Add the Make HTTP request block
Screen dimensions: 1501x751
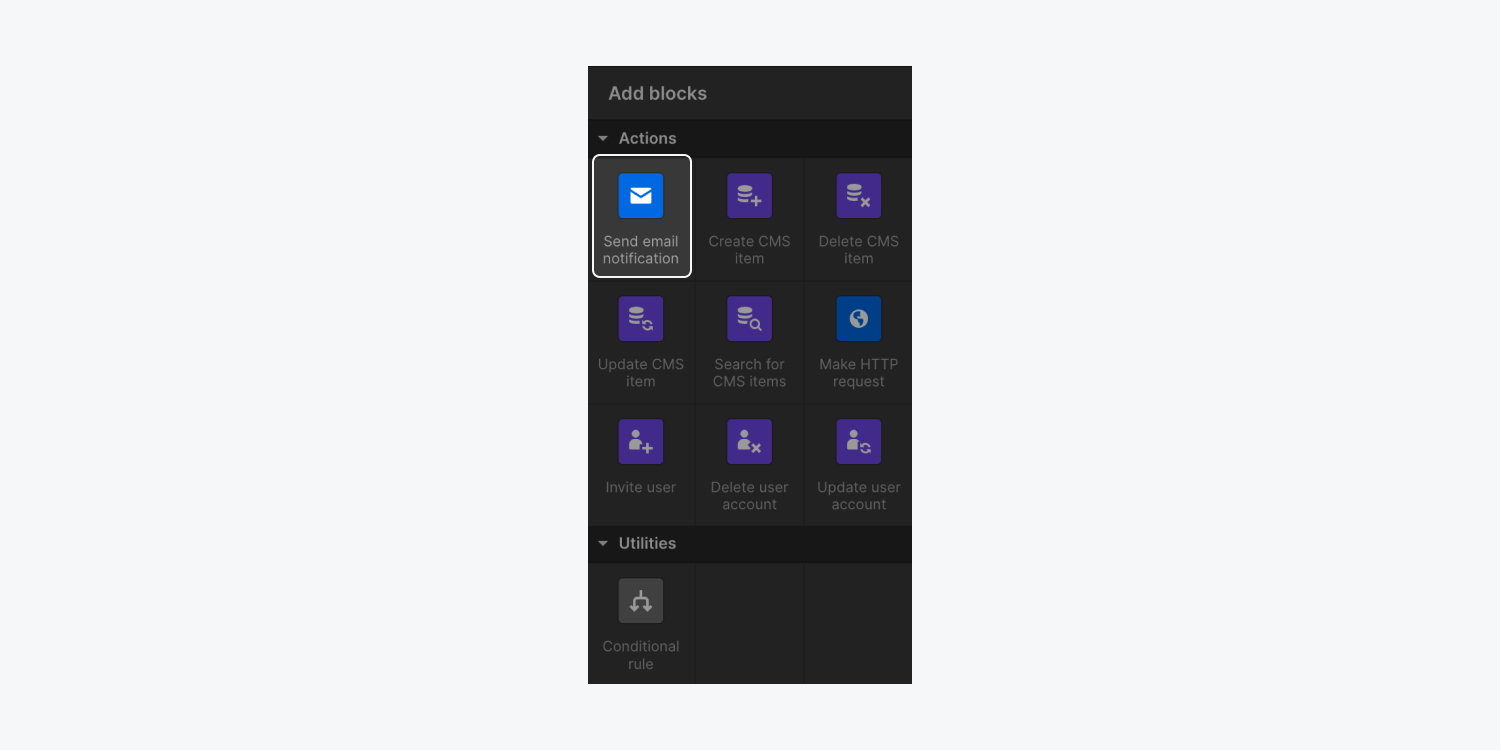point(859,343)
